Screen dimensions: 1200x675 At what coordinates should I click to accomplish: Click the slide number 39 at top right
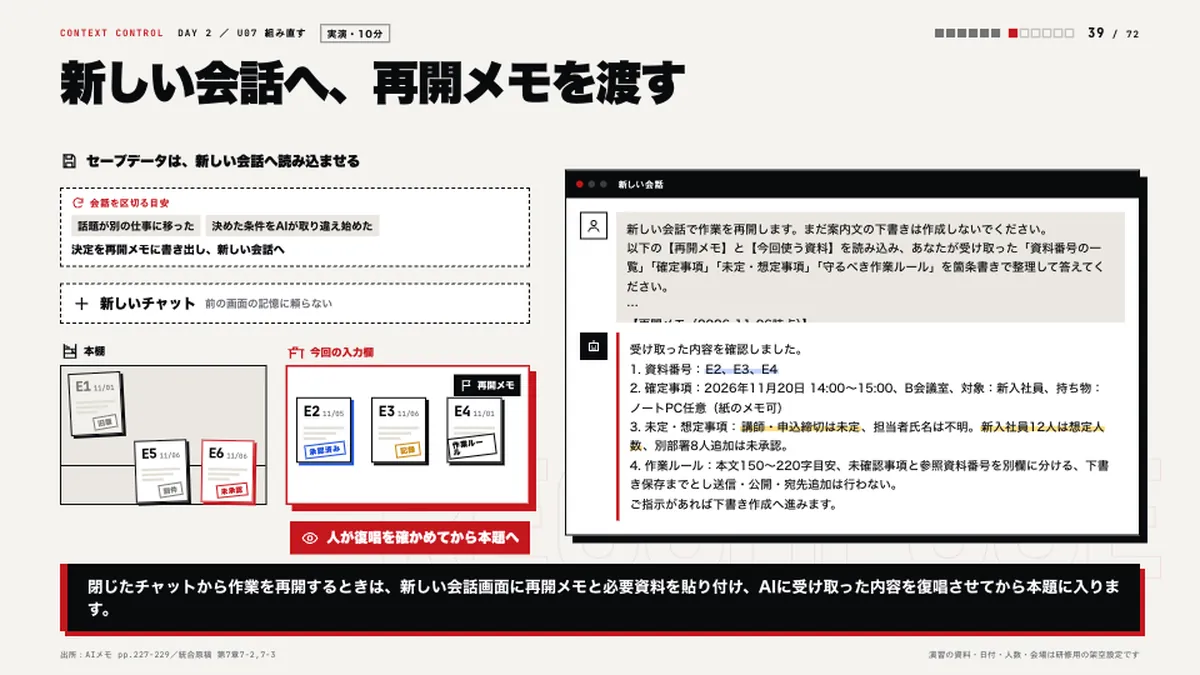(1096, 33)
